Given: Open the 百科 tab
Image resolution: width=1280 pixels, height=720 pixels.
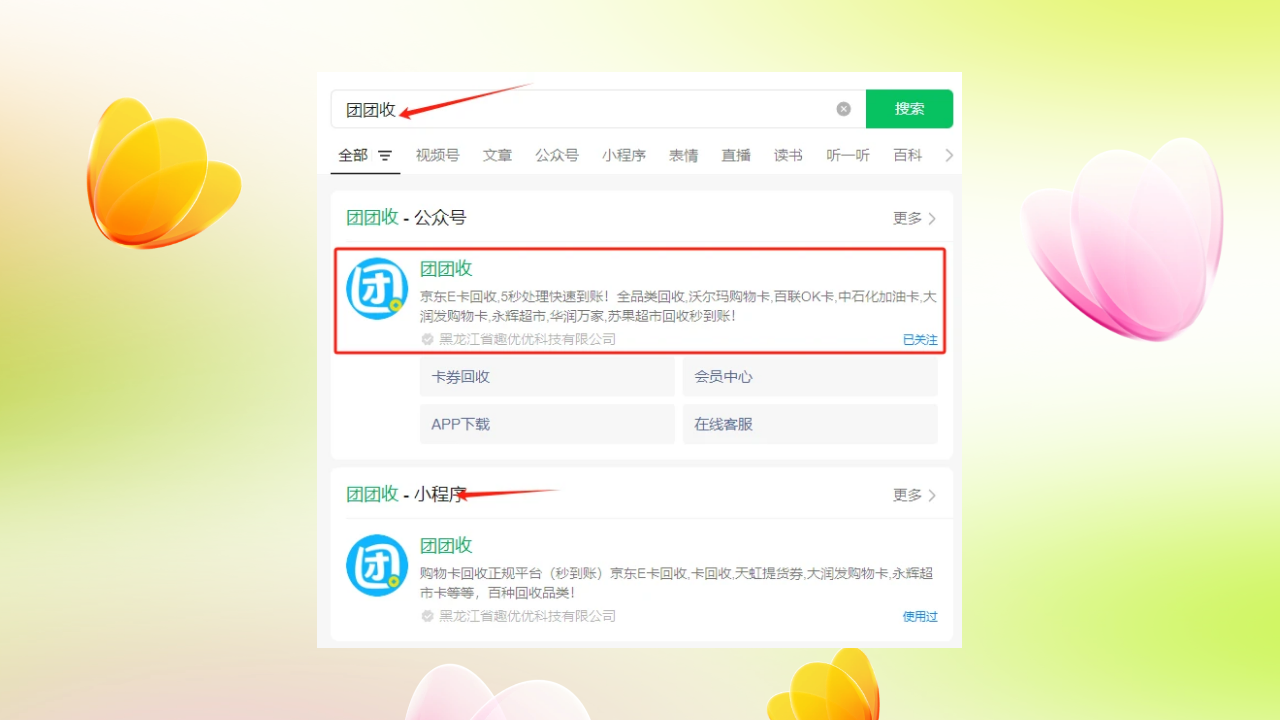Looking at the screenshot, I should (x=908, y=155).
